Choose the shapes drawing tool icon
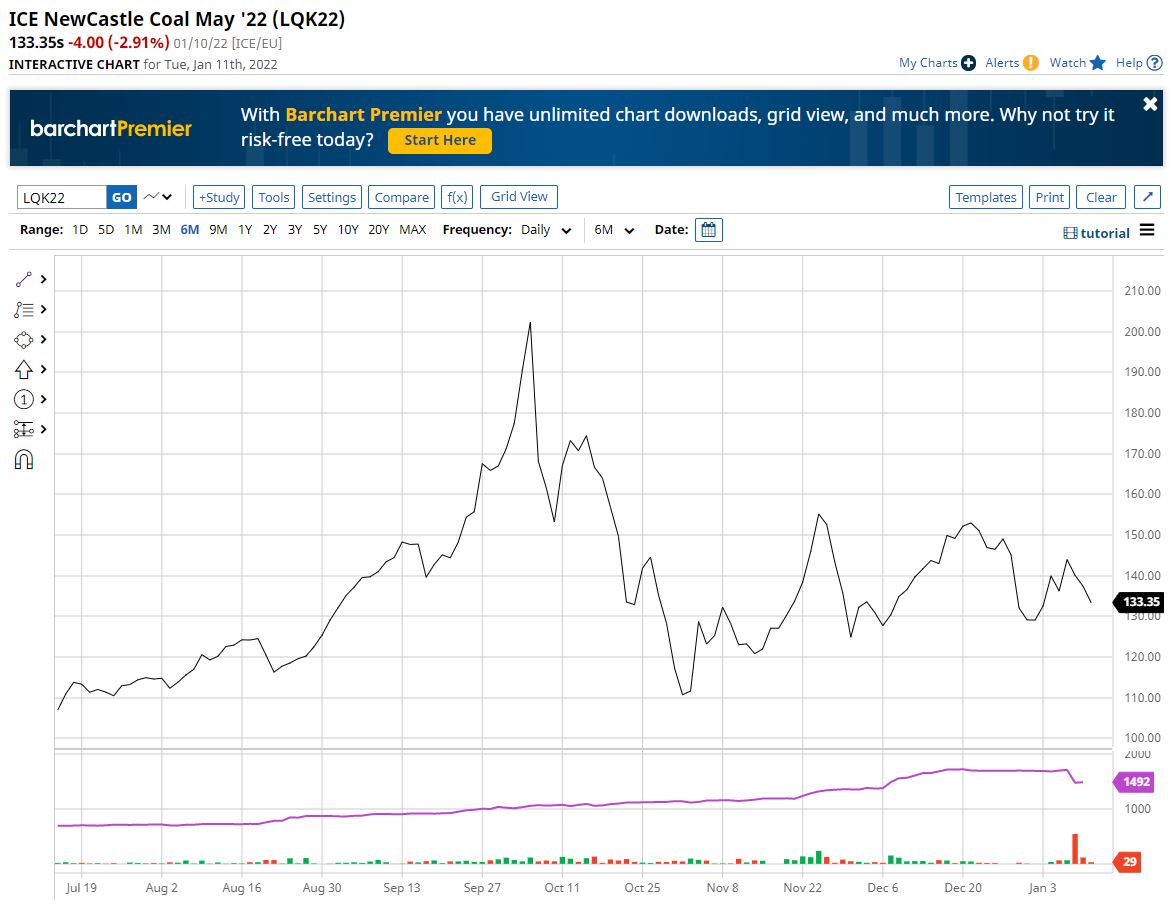Screen dimensions: 1172x906 (x=24, y=340)
